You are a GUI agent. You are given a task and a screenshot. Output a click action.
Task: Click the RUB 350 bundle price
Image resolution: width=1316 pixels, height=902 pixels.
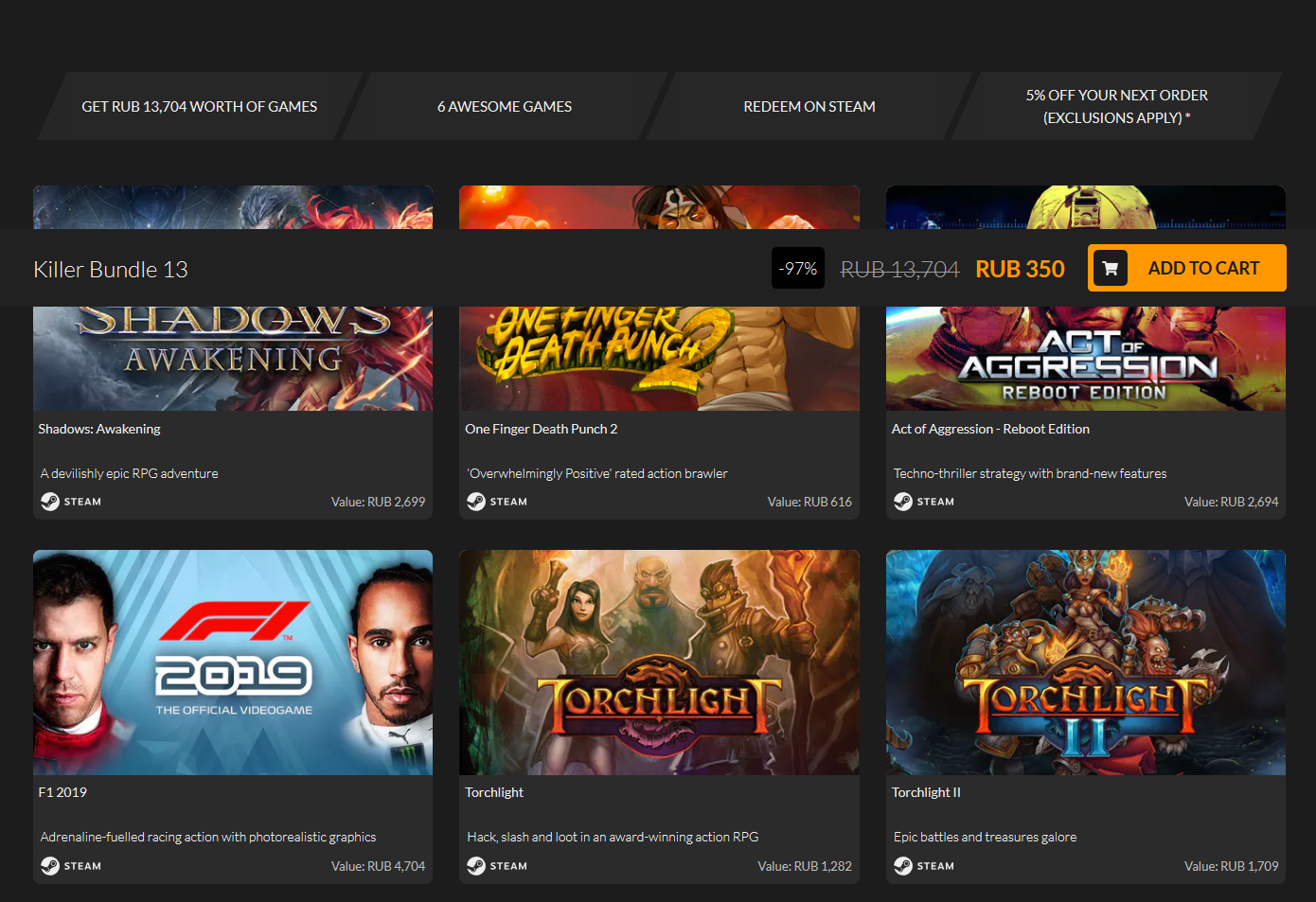click(x=1021, y=270)
